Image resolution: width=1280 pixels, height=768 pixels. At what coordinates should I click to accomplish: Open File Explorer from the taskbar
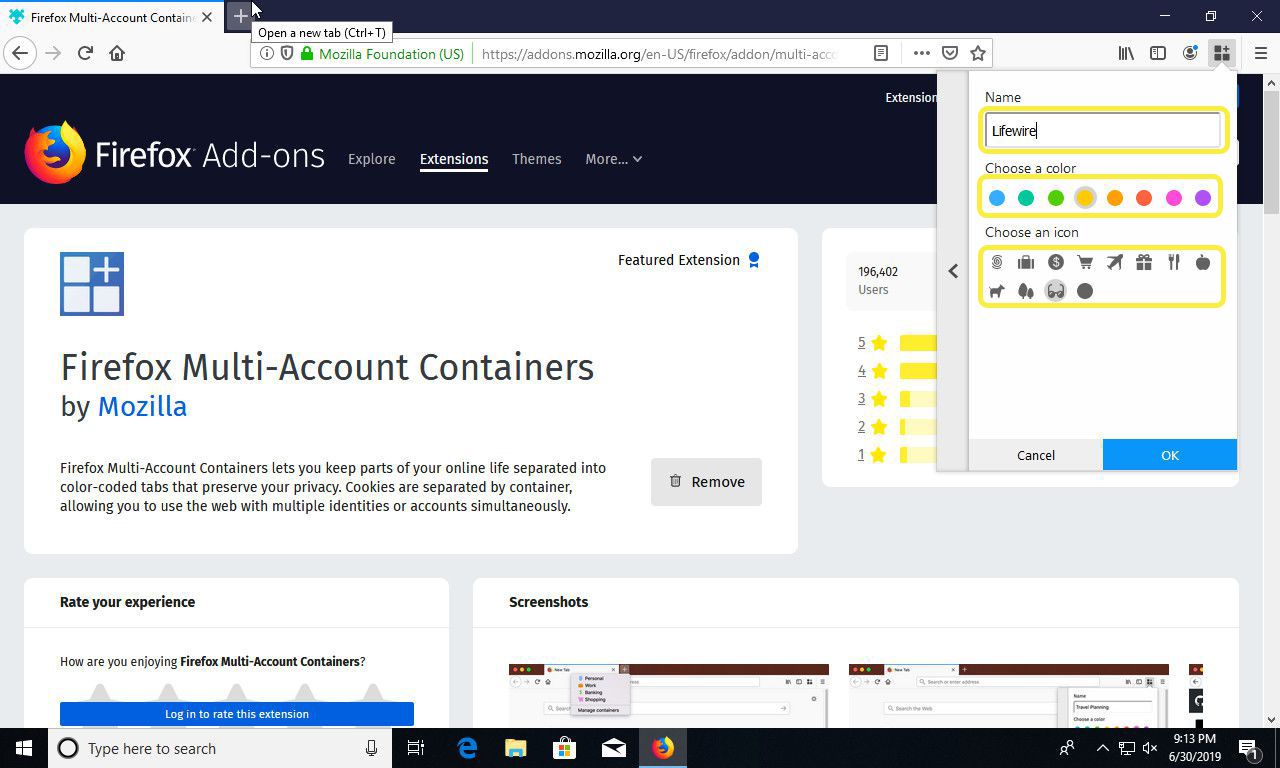(515, 748)
